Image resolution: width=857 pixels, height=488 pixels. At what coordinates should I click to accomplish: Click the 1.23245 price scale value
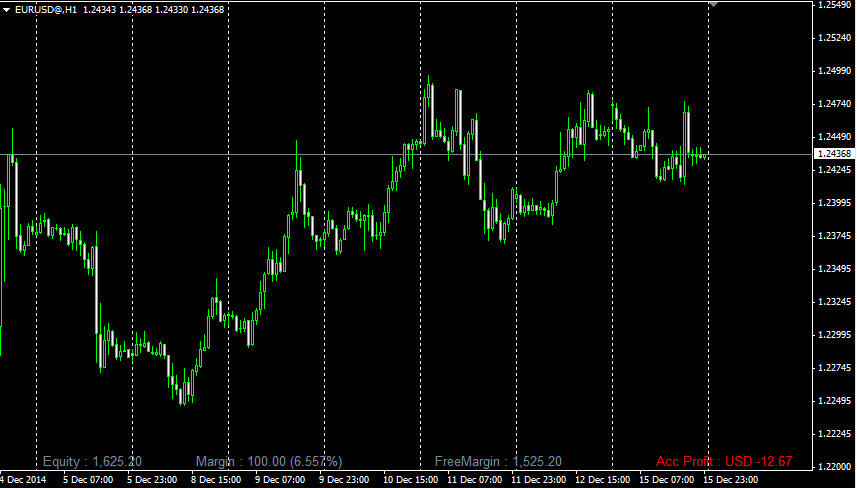[834, 302]
